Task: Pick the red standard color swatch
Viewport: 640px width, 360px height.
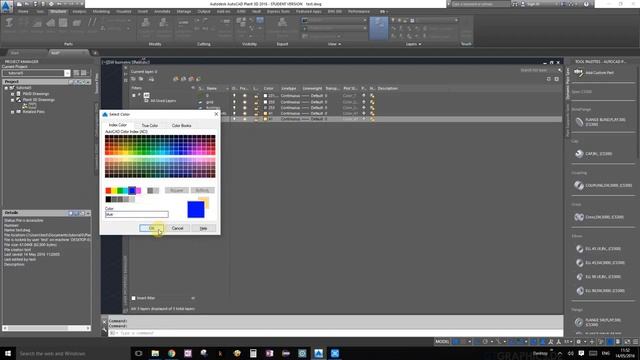Action: (x=108, y=191)
